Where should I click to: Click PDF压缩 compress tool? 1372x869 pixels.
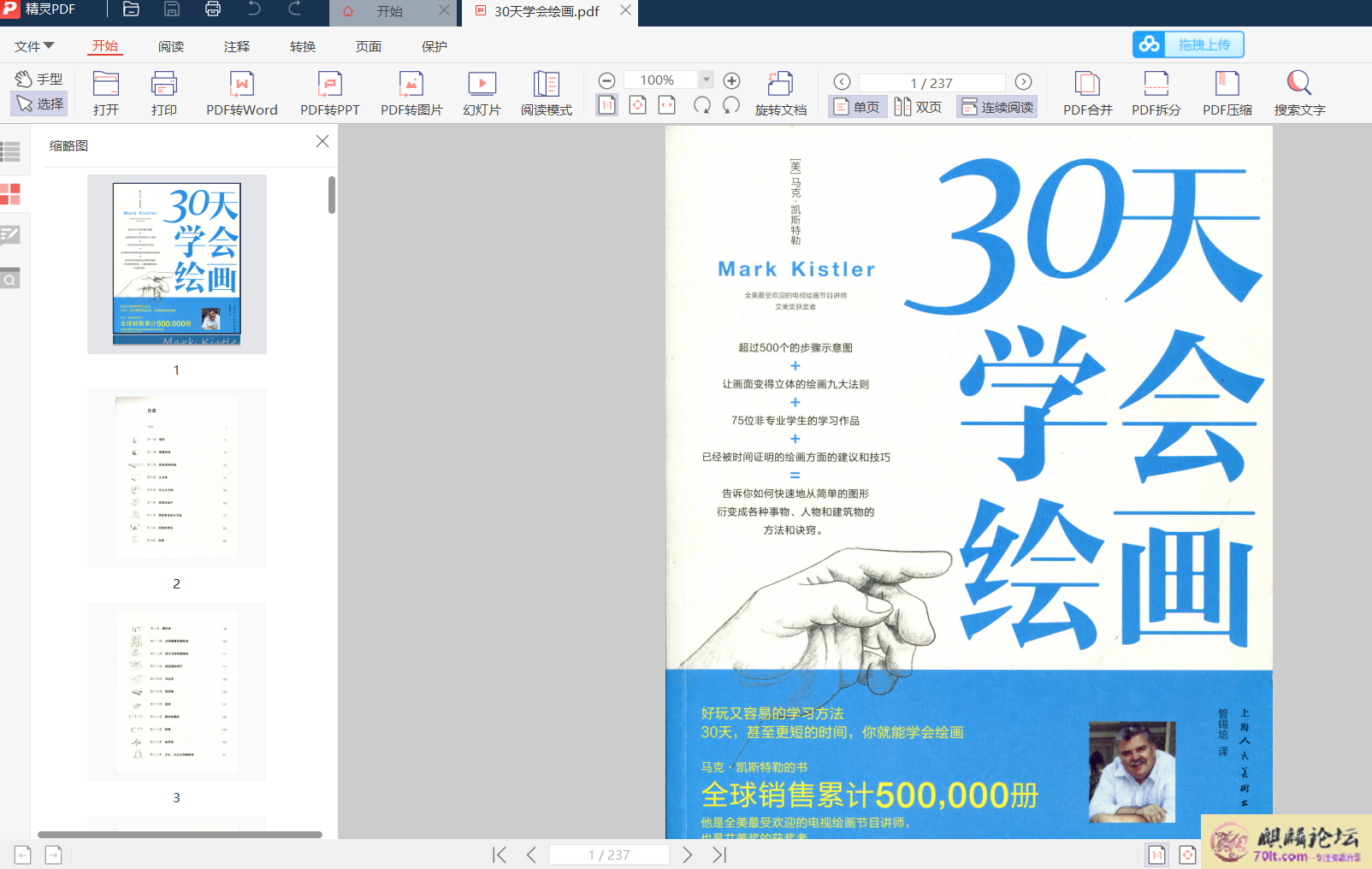click(x=1227, y=93)
